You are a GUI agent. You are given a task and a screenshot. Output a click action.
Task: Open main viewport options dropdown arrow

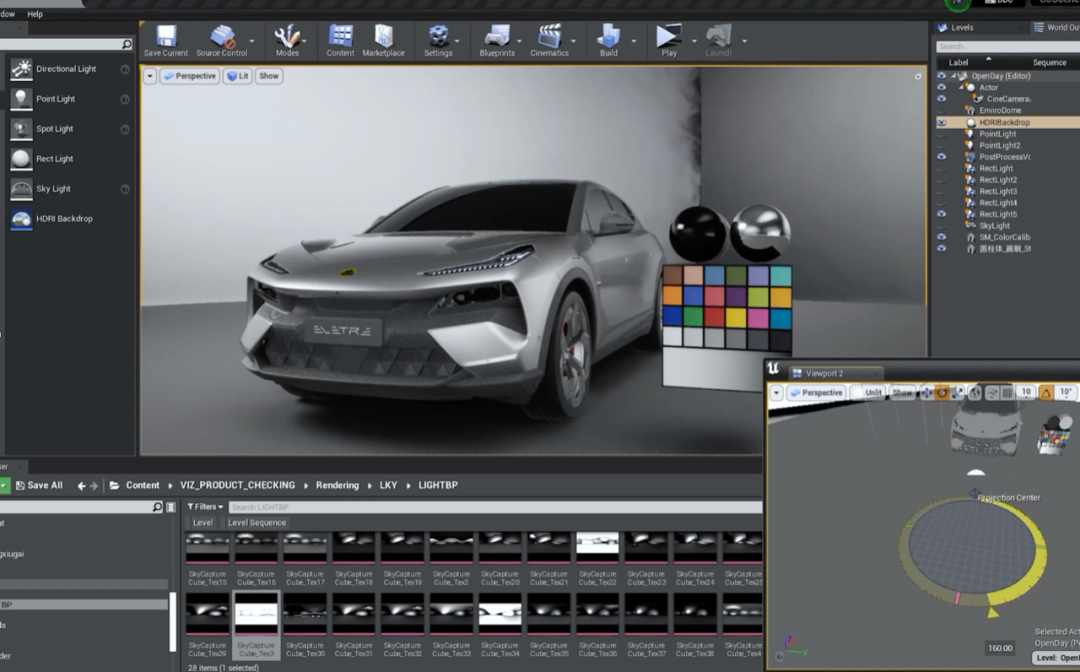pyautogui.click(x=150, y=76)
